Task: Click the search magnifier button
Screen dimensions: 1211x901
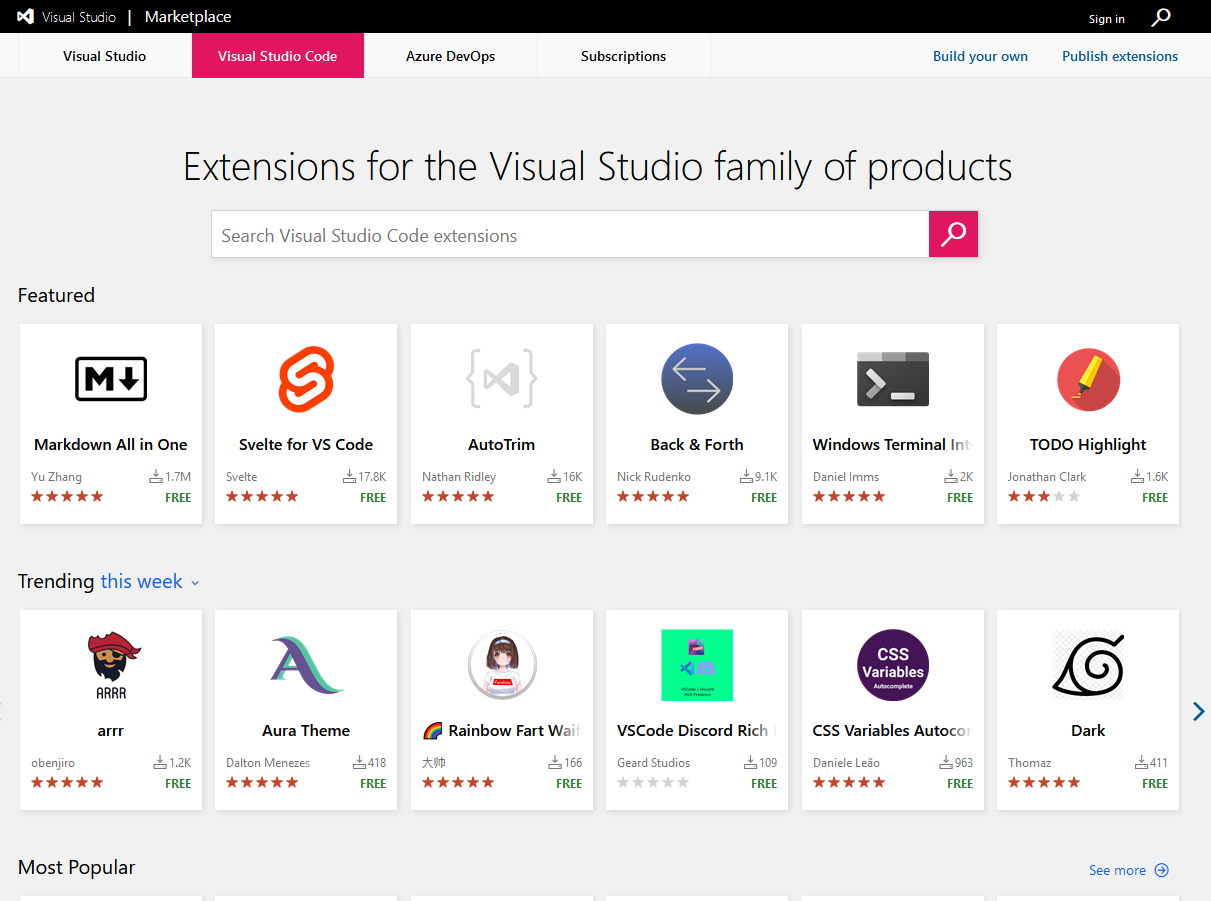Action: 953,233
